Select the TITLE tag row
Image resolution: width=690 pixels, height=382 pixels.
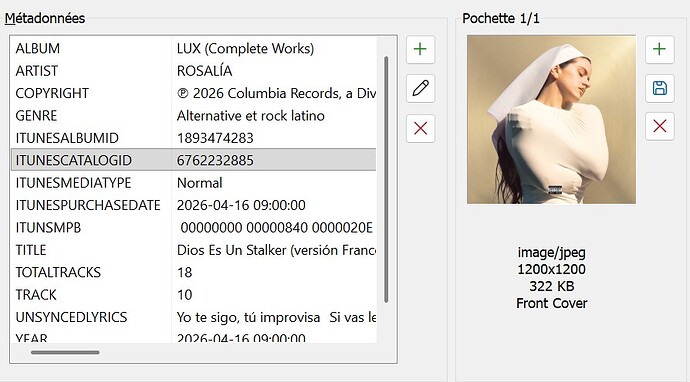click(194, 250)
